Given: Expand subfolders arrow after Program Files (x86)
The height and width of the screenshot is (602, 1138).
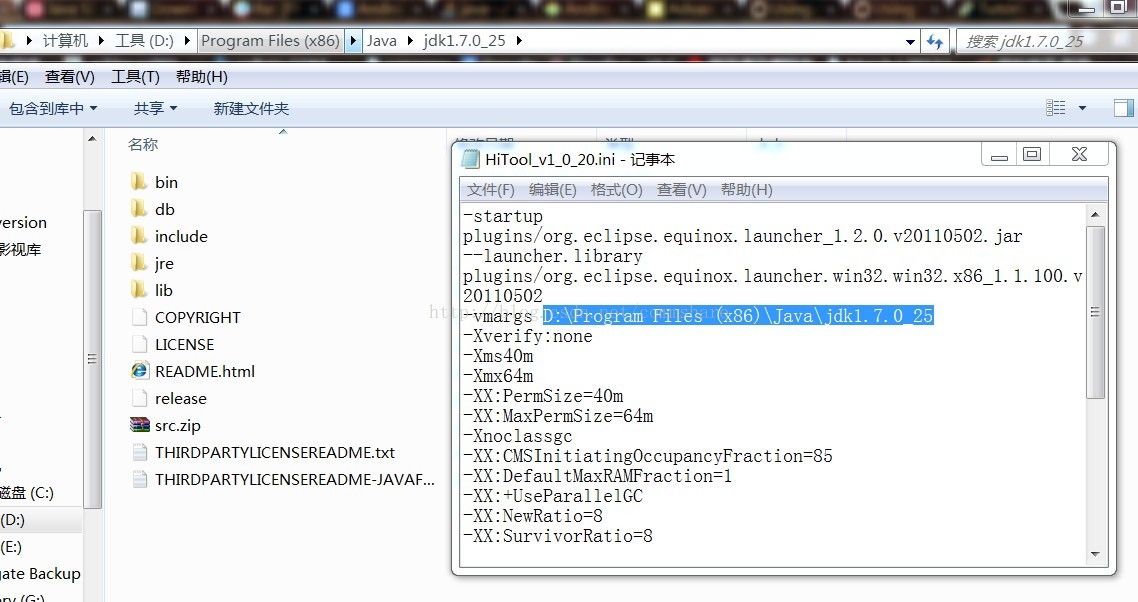Looking at the screenshot, I should tap(353, 41).
